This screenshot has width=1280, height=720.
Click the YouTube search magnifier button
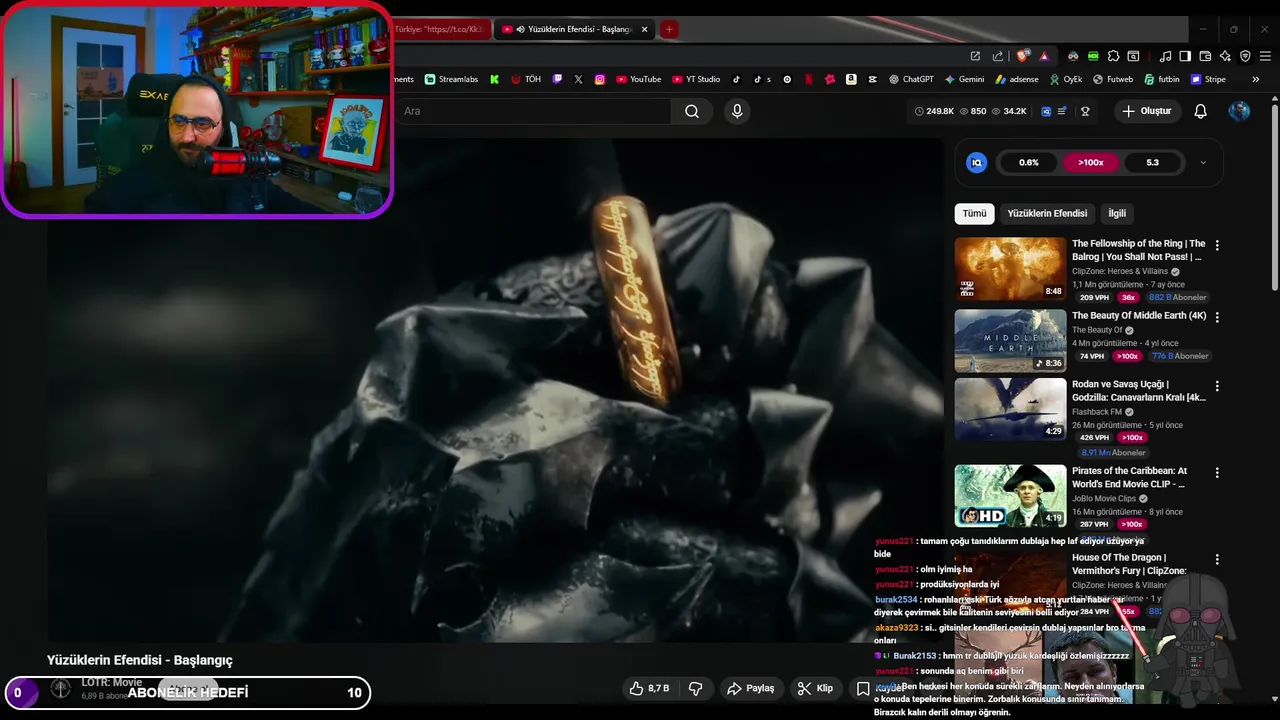point(692,111)
